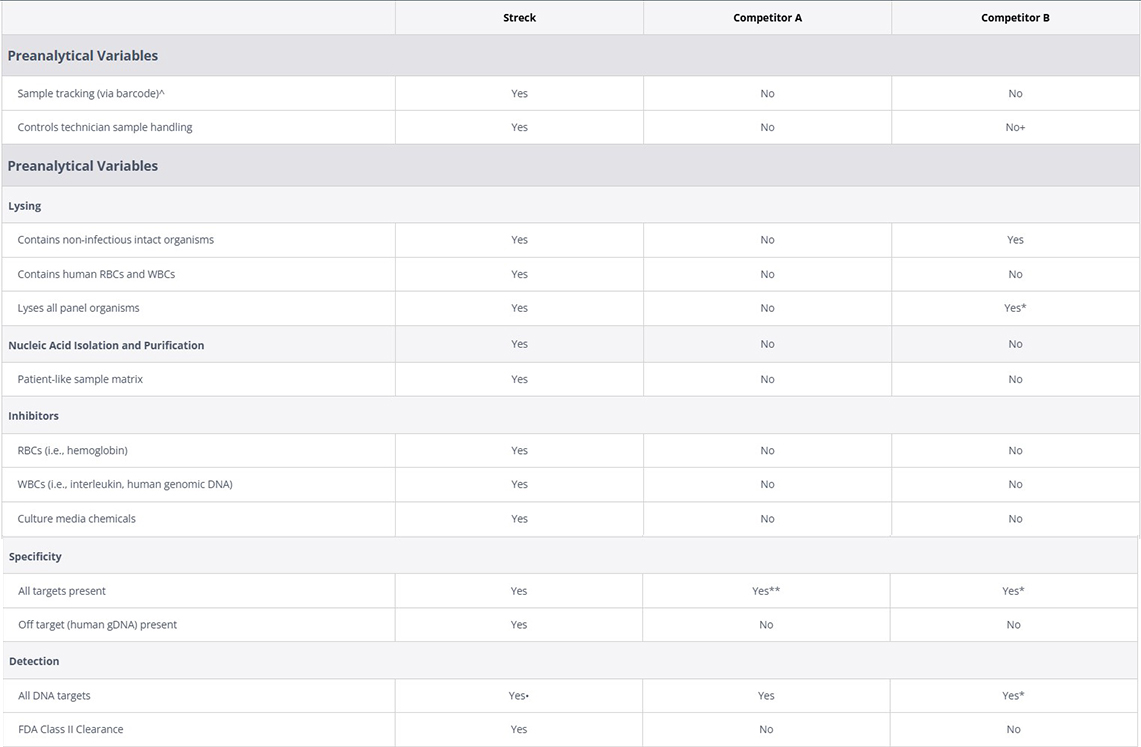The height and width of the screenshot is (747, 1141).
Task: Click the Detection section heading
Action: 34,661
